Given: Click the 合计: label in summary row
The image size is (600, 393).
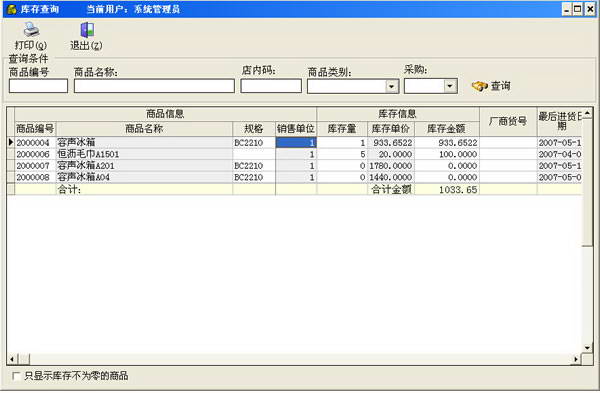Looking at the screenshot, I should point(69,189).
